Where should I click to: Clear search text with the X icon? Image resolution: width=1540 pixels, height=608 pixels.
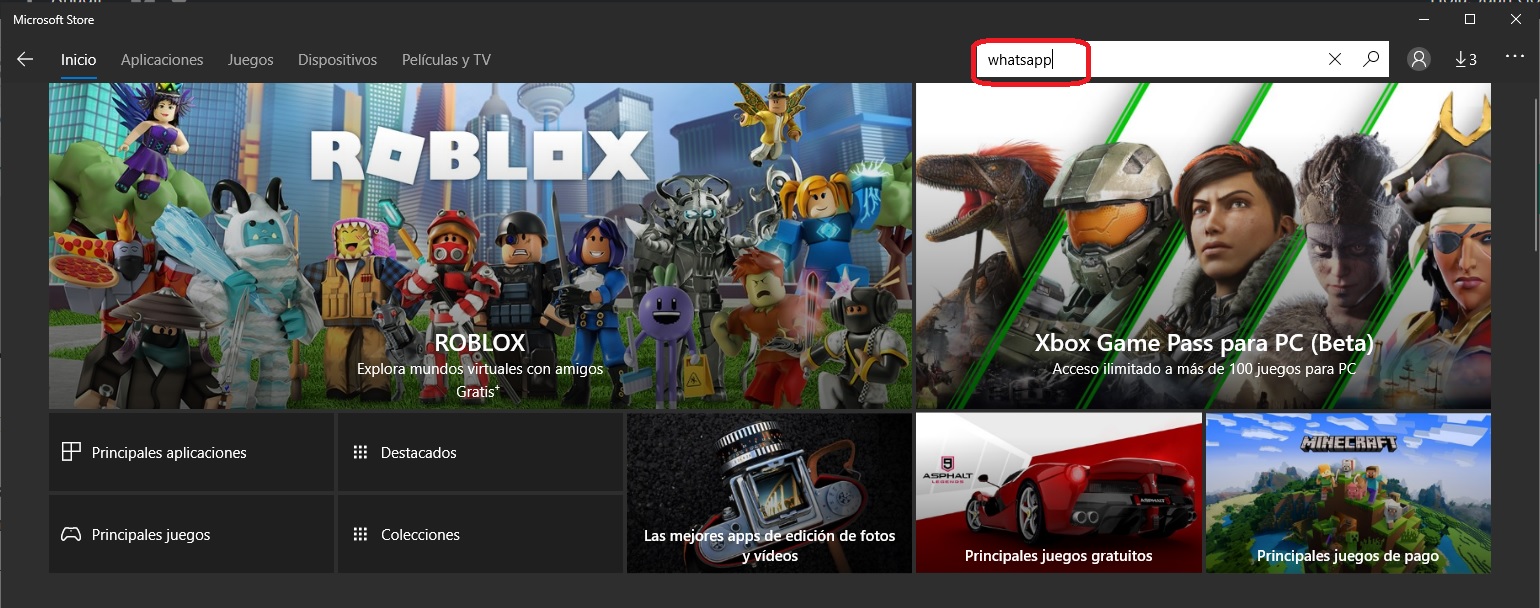(1334, 60)
